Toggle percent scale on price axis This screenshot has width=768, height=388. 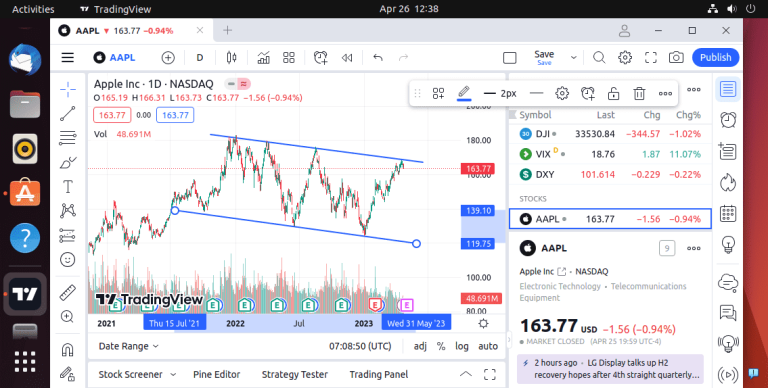pyautogui.click(x=441, y=346)
